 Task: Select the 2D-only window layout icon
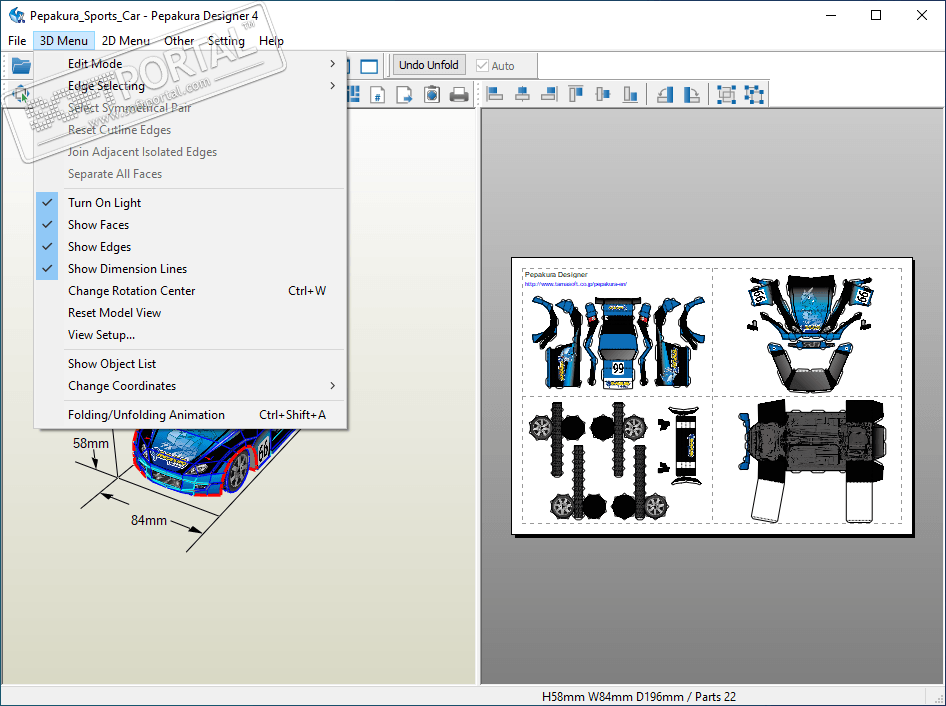pyautogui.click(x=369, y=66)
